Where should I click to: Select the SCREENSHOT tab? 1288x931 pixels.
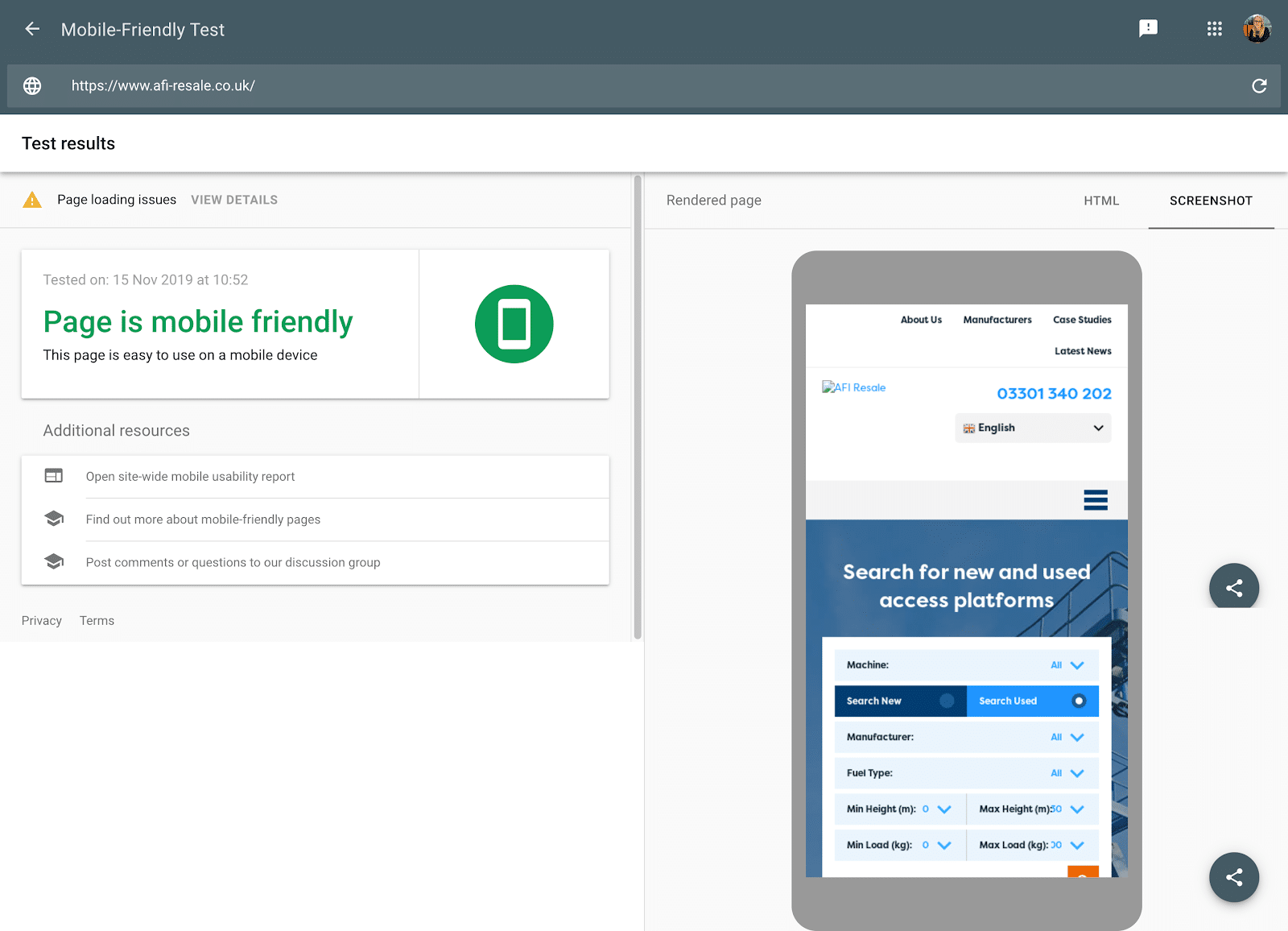tap(1211, 201)
